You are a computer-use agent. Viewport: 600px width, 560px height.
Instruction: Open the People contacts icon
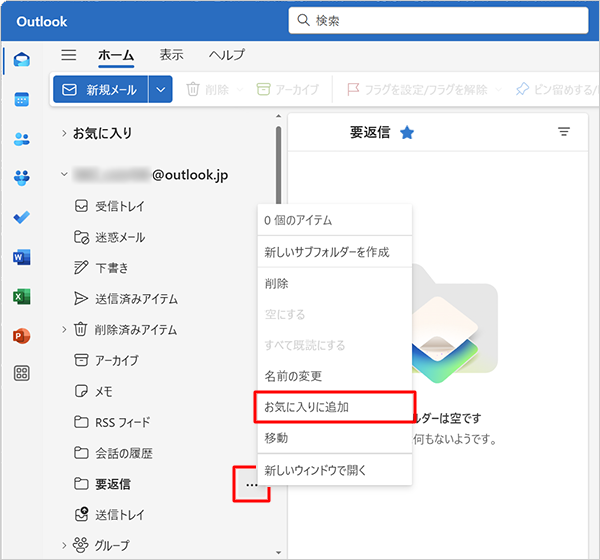[x=22, y=139]
